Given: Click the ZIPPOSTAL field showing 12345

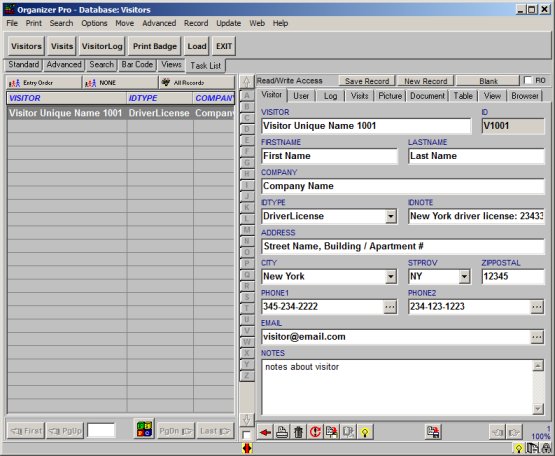Looking at the screenshot, I should point(513,277).
